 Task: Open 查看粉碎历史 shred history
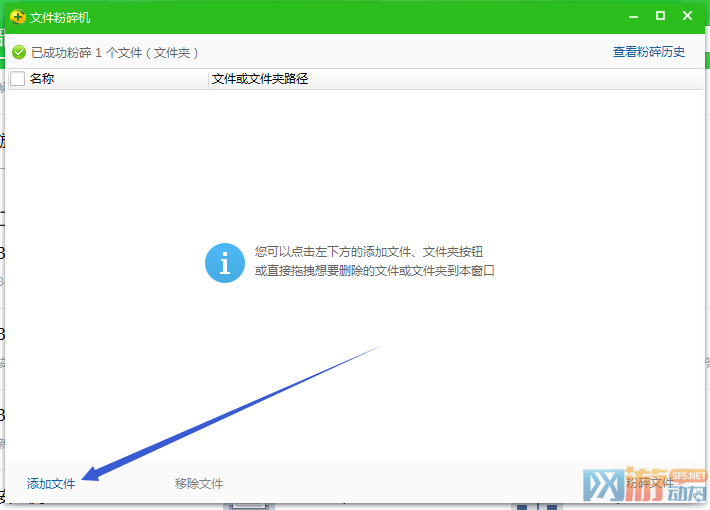(649, 52)
